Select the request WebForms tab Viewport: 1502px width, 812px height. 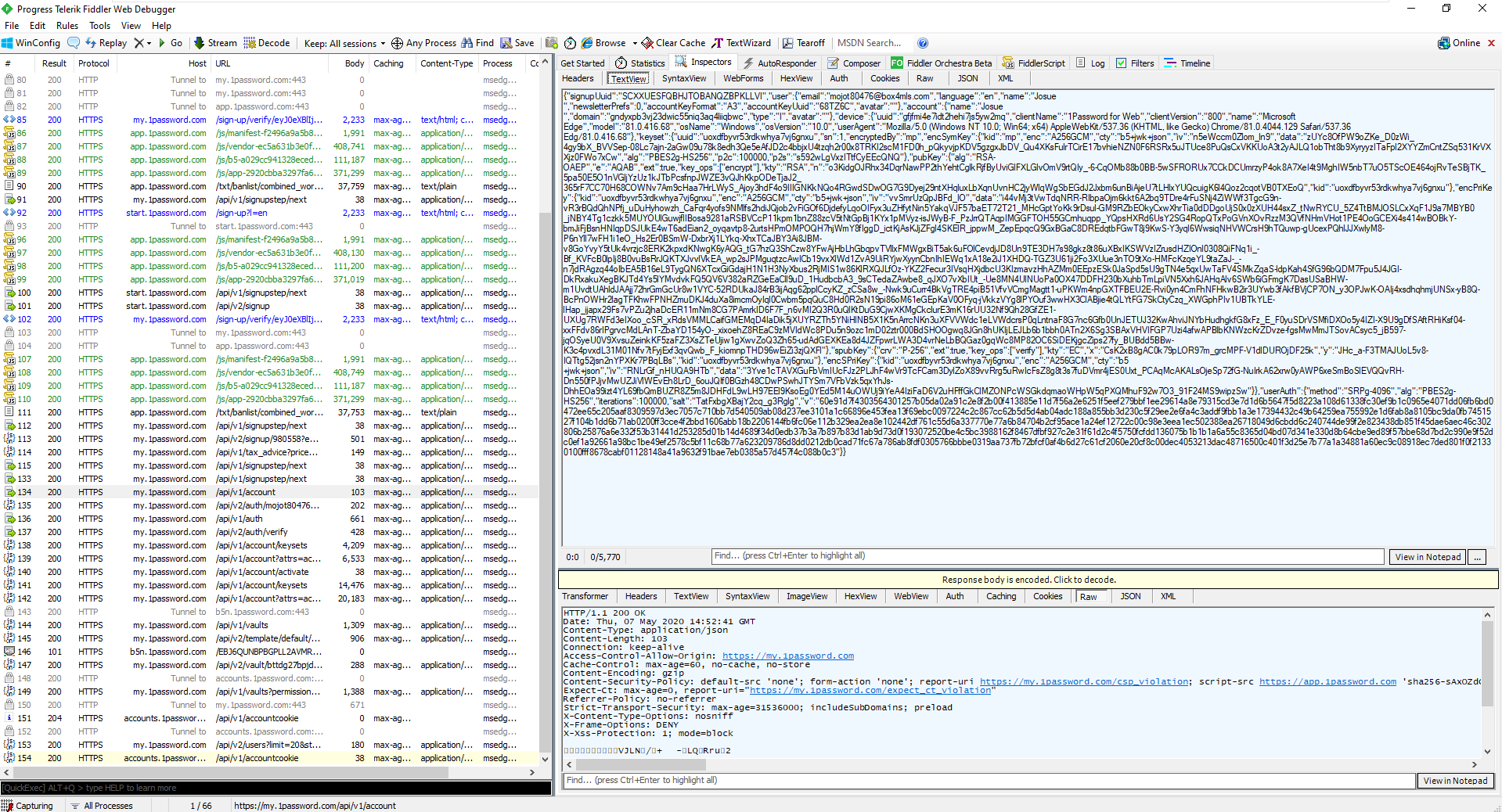tap(743, 78)
